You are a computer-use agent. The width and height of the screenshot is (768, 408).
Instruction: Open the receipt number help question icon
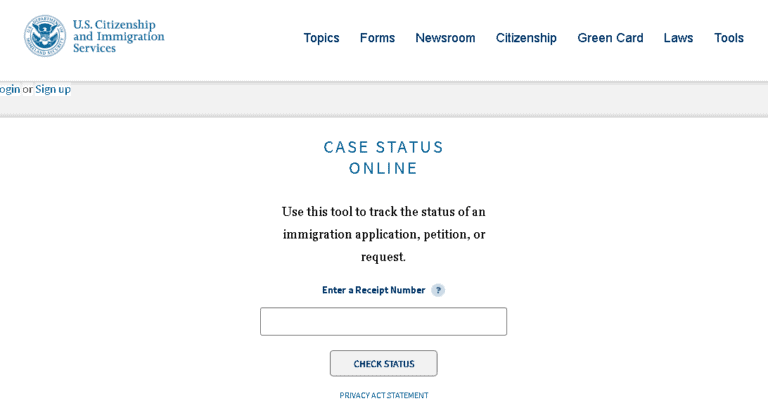pos(438,290)
